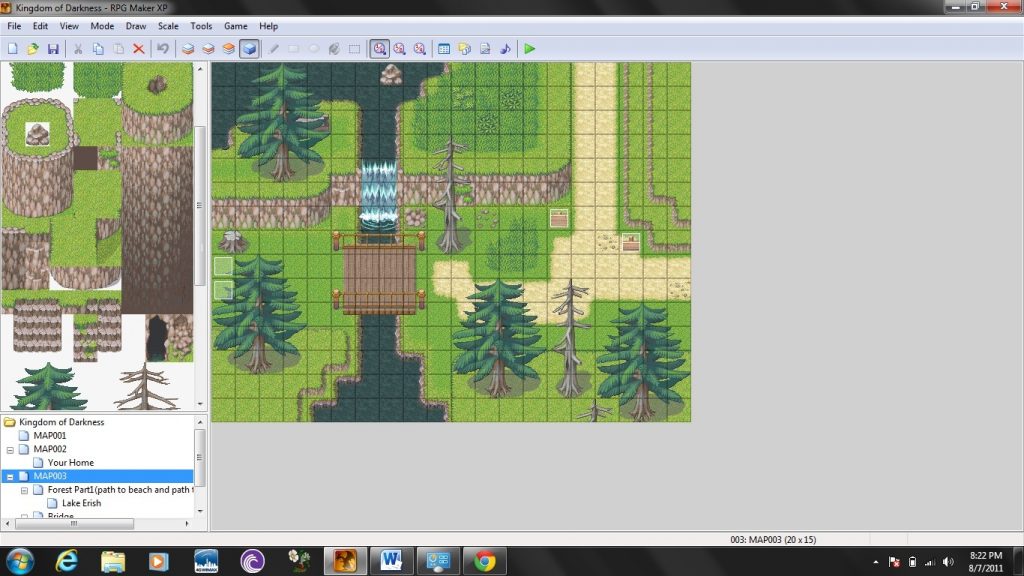
Task: Create a new project with the New icon
Action: (12, 49)
